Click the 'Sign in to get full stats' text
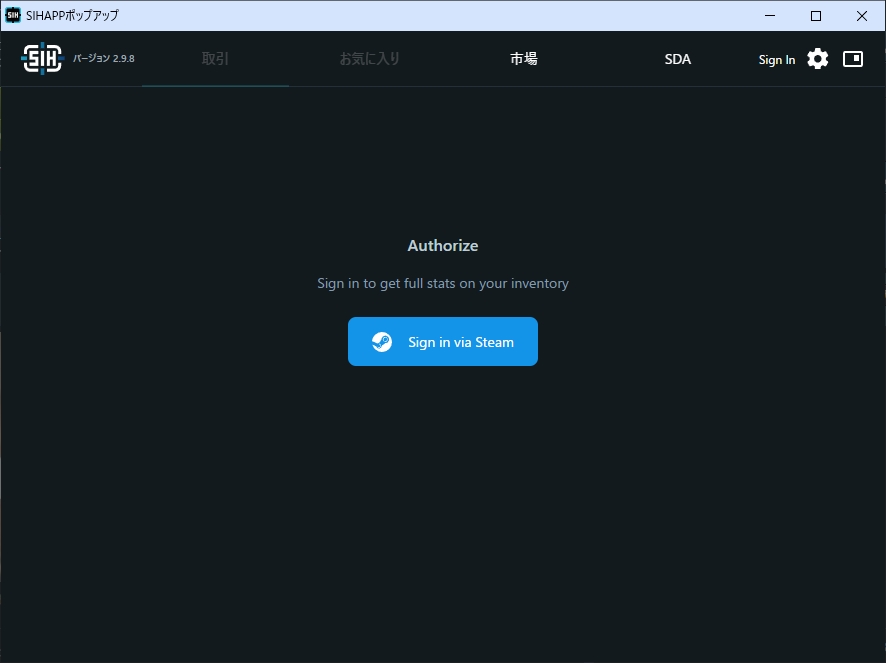This screenshot has height=663, width=886. pyautogui.click(x=443, y=284)
